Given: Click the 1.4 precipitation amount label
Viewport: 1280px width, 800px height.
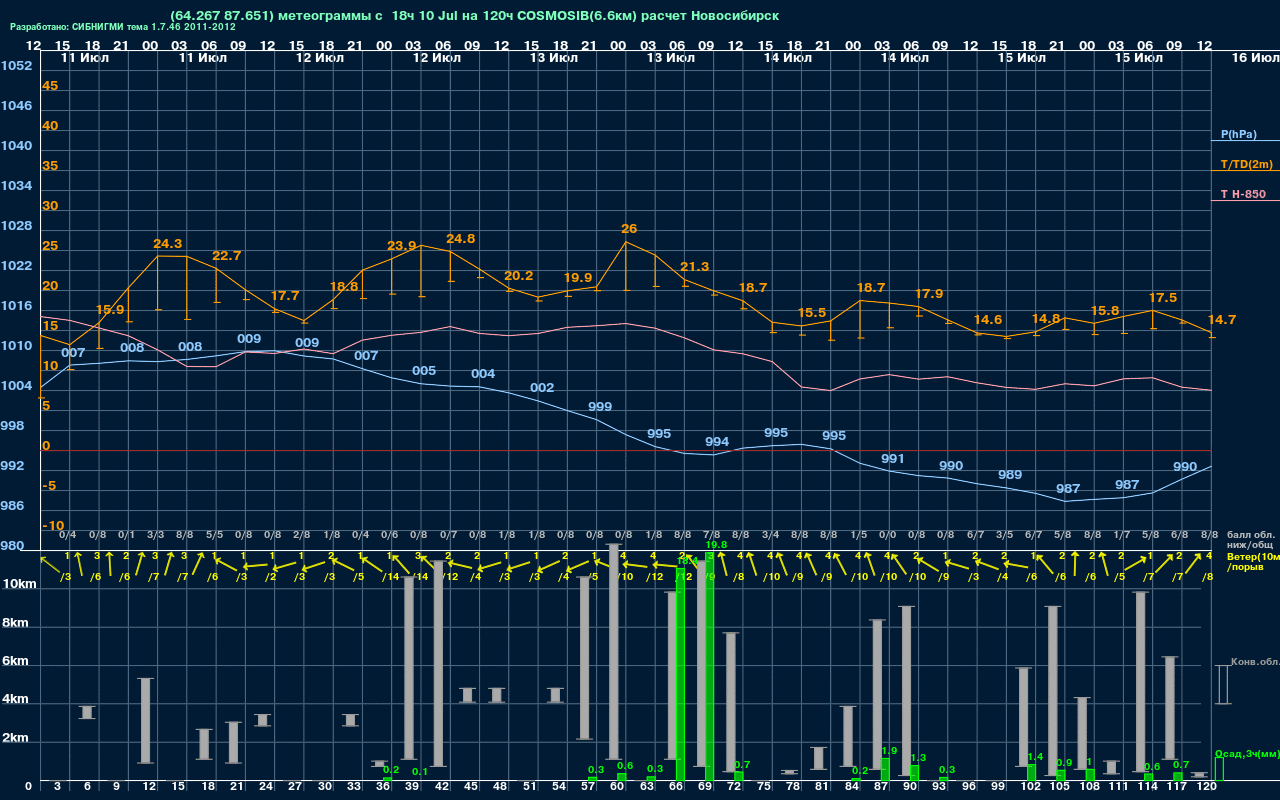Looking at the screenshot, I should 1036,757.
